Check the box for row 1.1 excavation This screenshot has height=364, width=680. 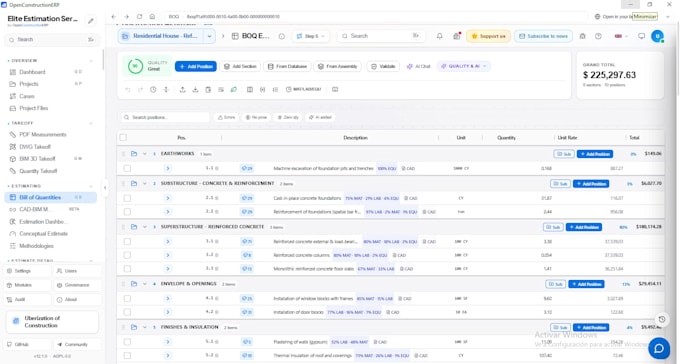[x=127, y=168]
